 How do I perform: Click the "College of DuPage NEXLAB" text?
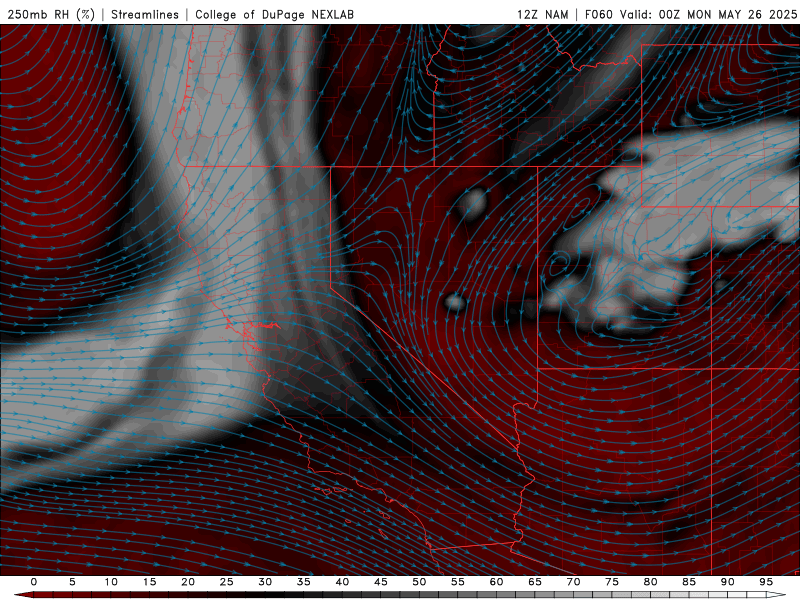pos(274,14)
